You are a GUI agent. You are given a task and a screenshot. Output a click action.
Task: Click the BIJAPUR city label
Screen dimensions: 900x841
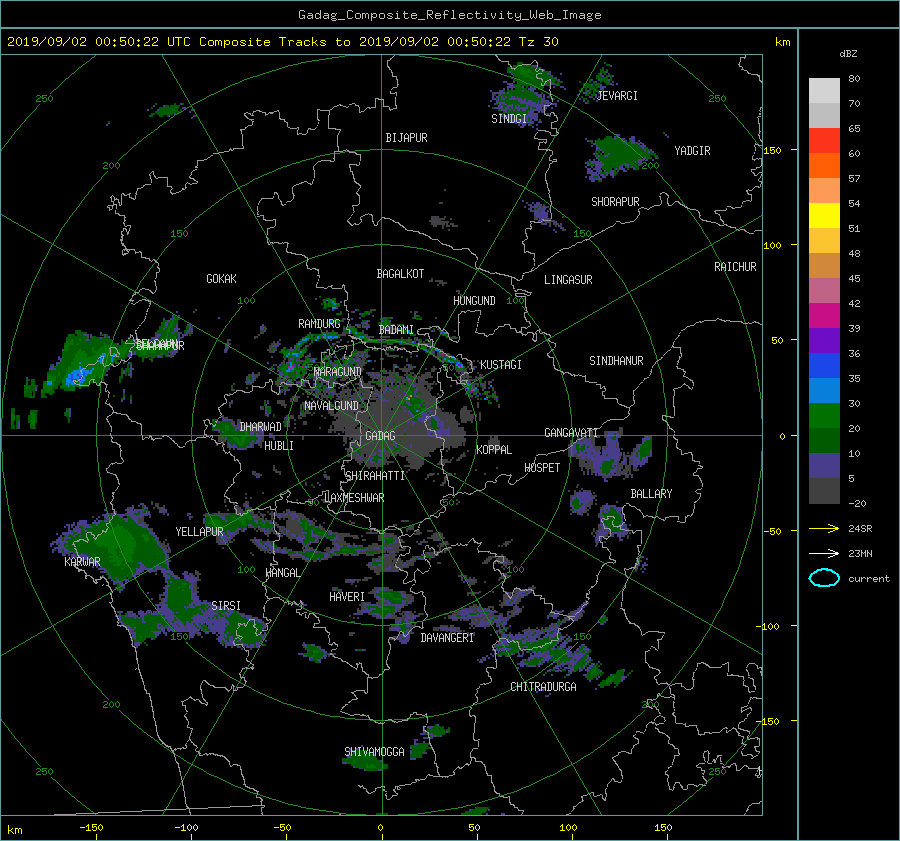pyautogui.click(x=406, y=138)
